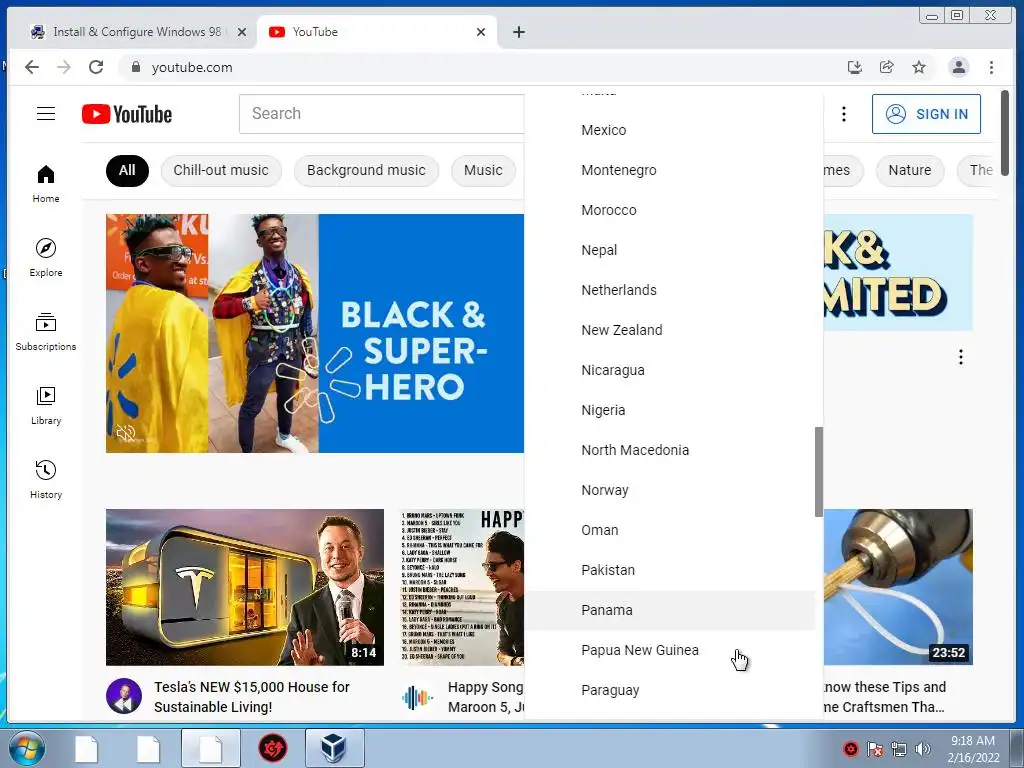Click the YouTube logo

pos(127,114)
